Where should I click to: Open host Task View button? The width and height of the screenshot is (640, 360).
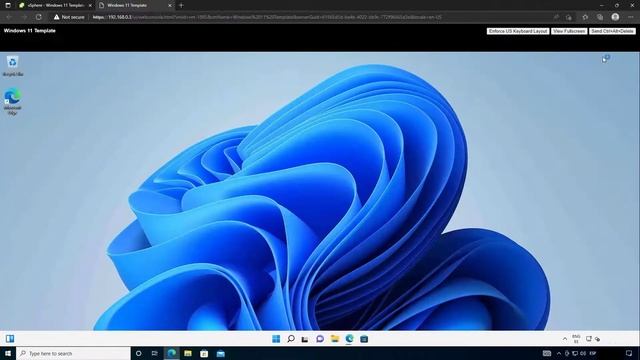154,353
